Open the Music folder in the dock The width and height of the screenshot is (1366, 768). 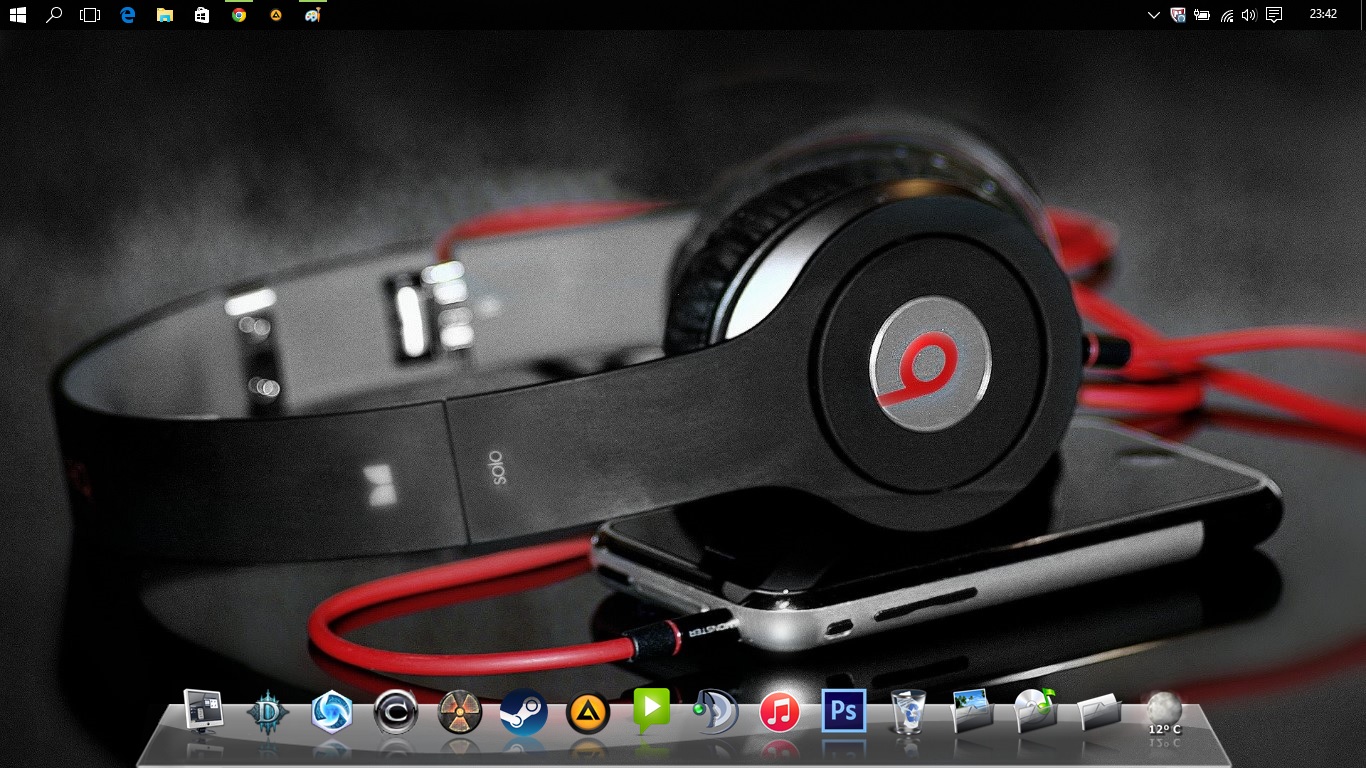1035,711
